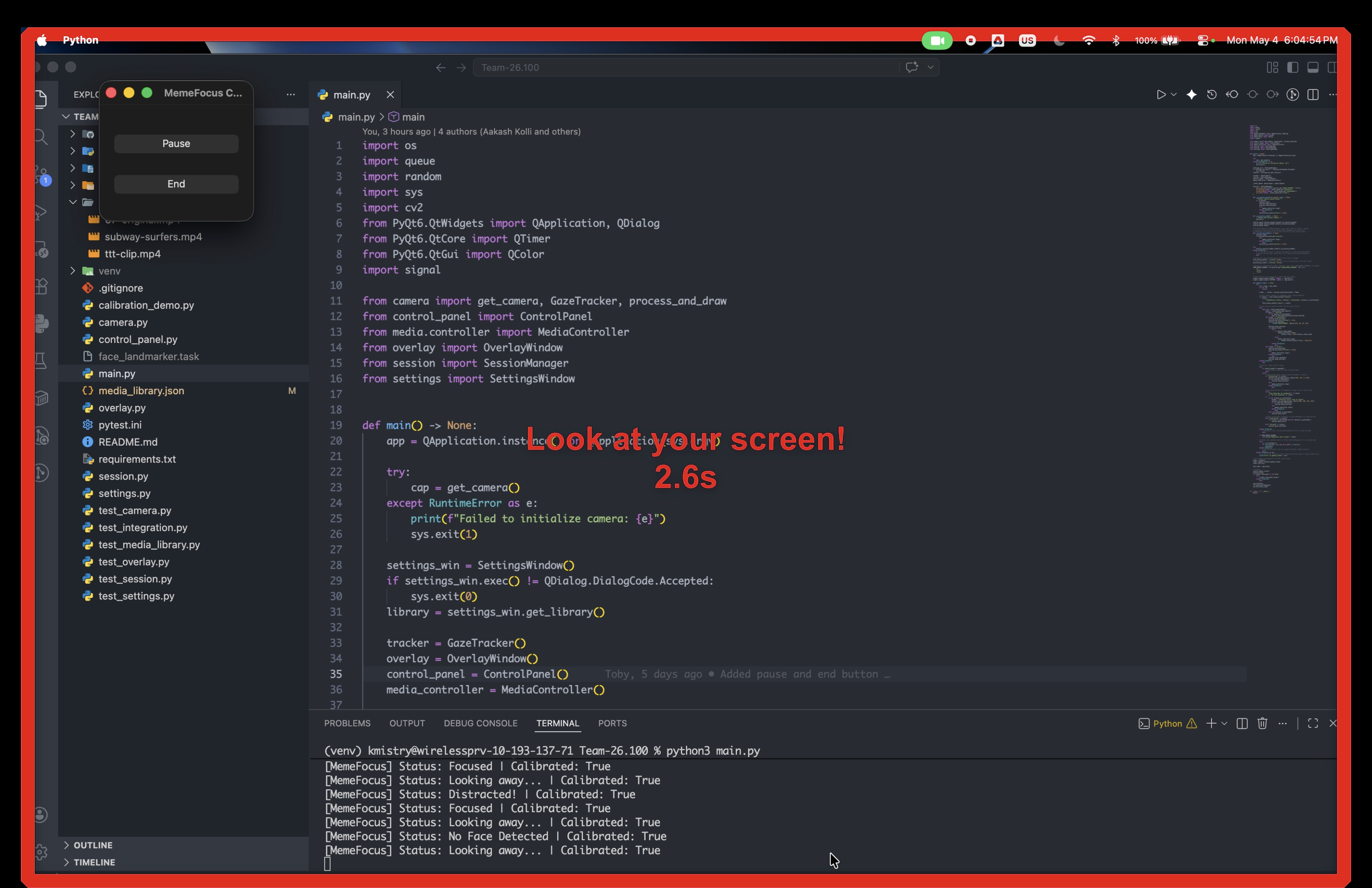Click the main symbol in breadcrumb
The image size is (1372, 888).
413,117
